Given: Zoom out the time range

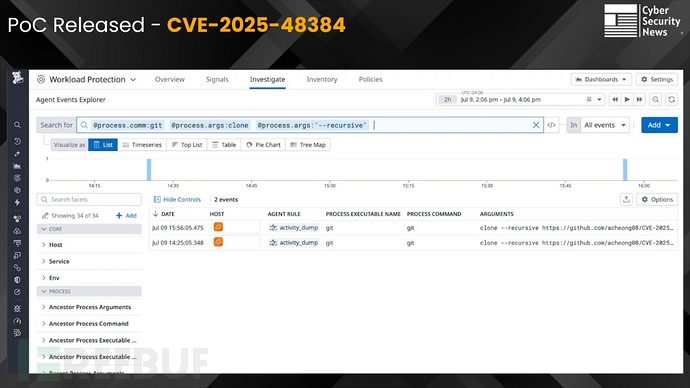Looking at the screenshot, I should (x=656, y=99).
